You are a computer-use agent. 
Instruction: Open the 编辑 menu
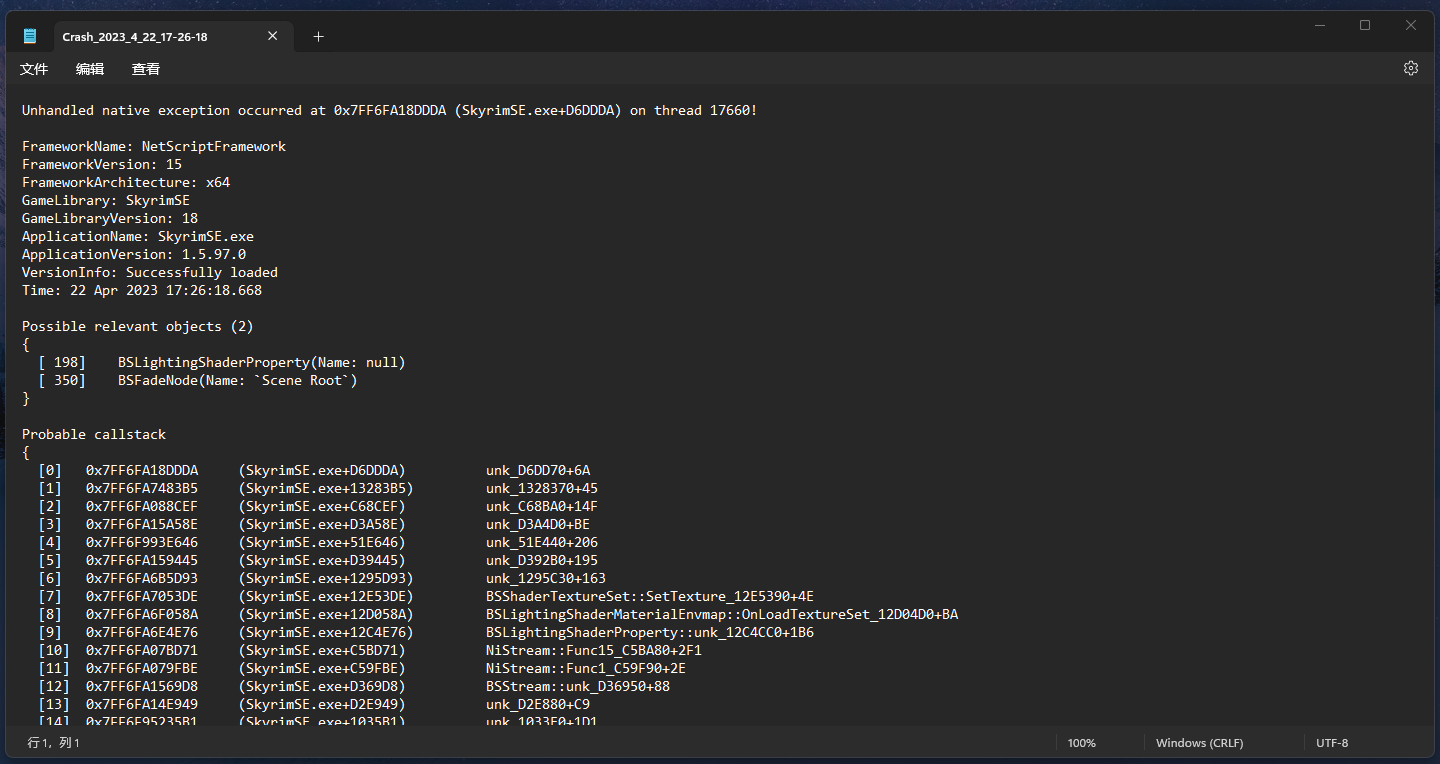pos(90,69)
